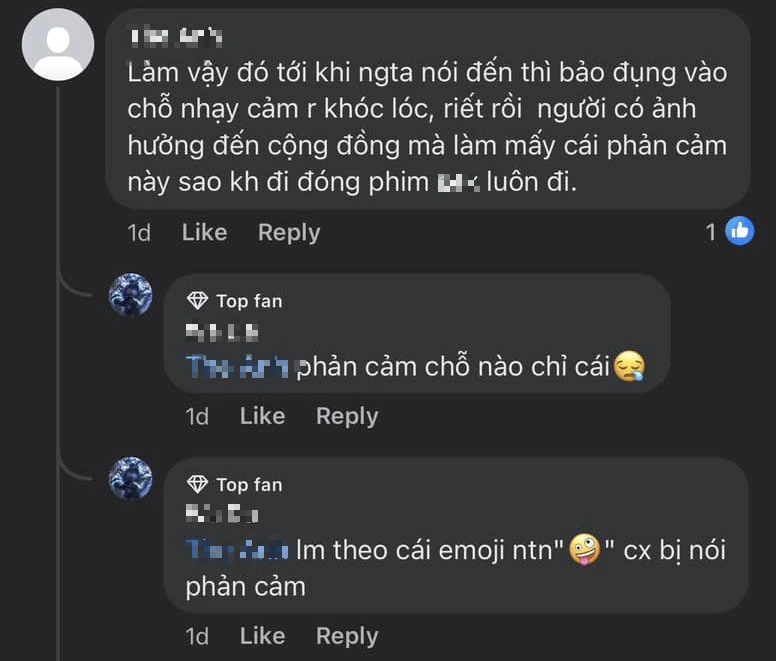Open the profile picture of the second reply

(131, 479)
